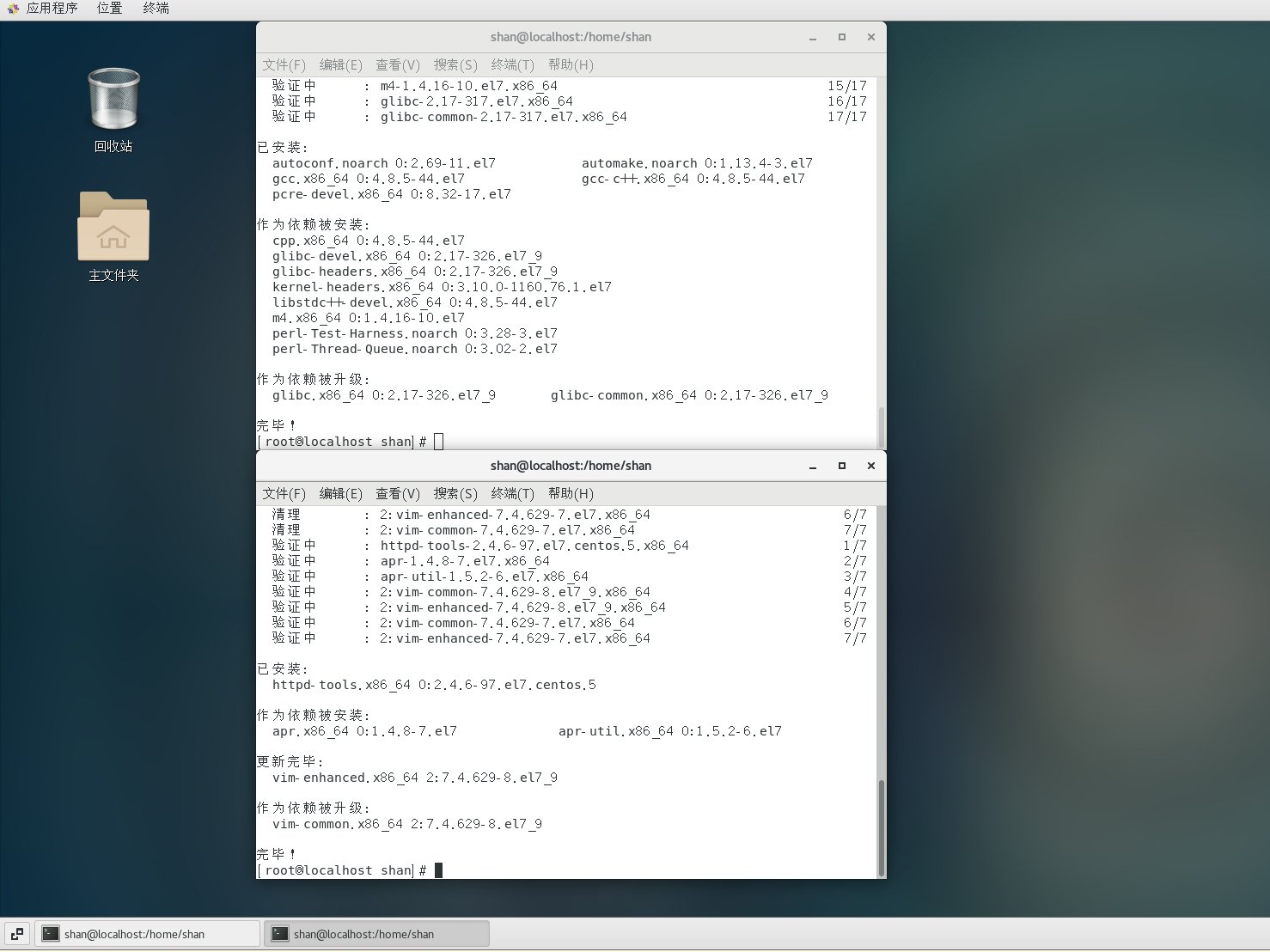Click 完毕! text in lower terminal
The height and width of the screenshot is (952, 1270).
click(x=277, y=854)
